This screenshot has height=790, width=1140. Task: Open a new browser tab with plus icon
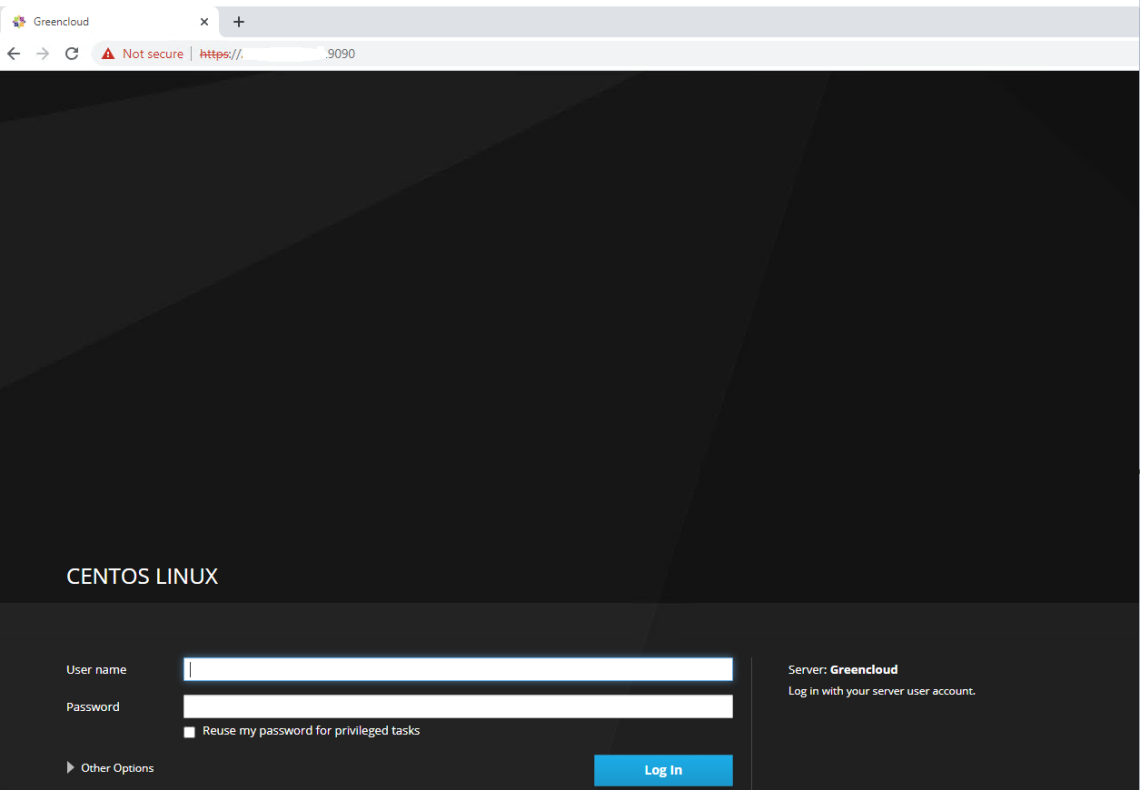pos(238,22)
